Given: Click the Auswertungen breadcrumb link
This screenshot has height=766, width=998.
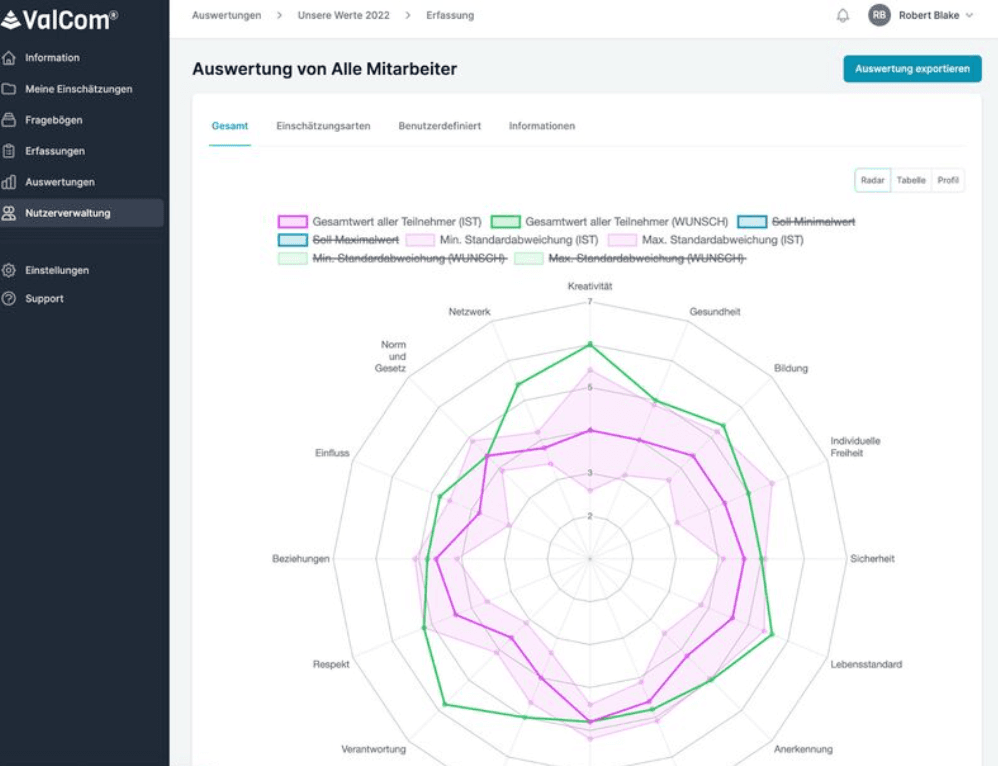Looking at the screenshot, I should [x=227, y=15].
